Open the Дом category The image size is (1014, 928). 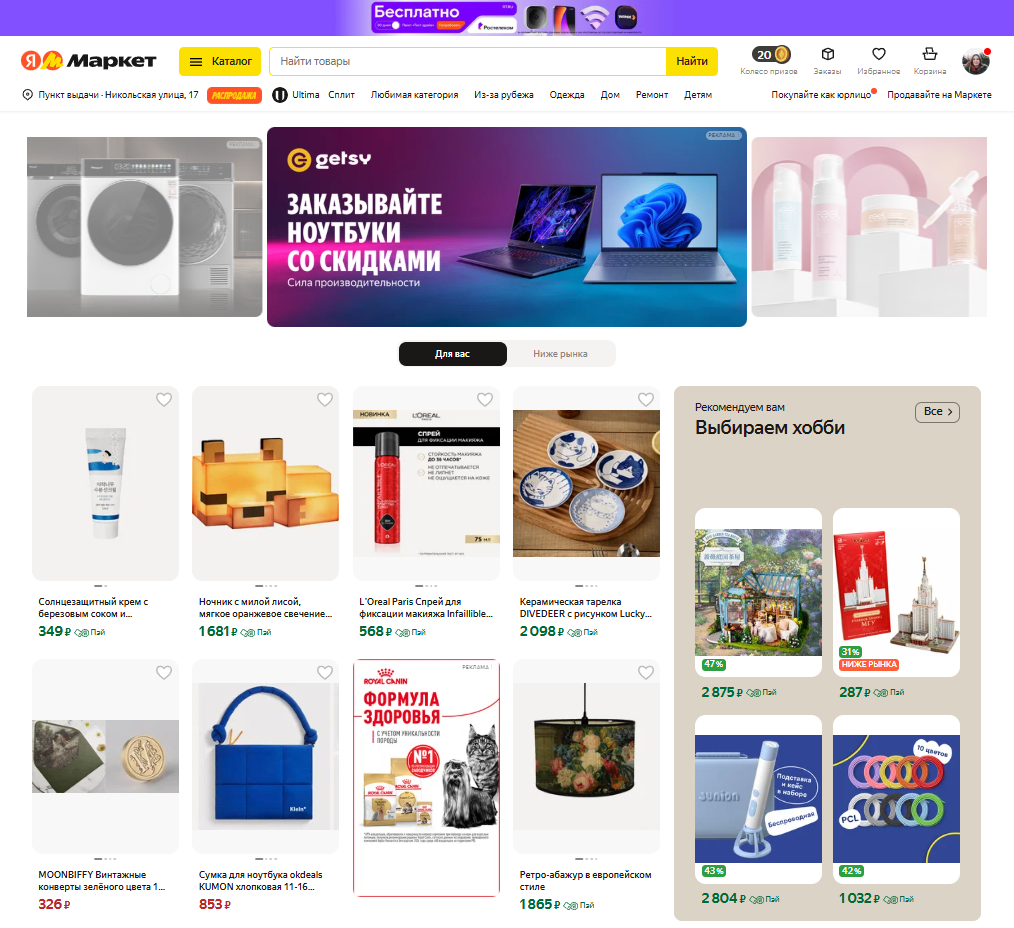[x=610, y=95]
